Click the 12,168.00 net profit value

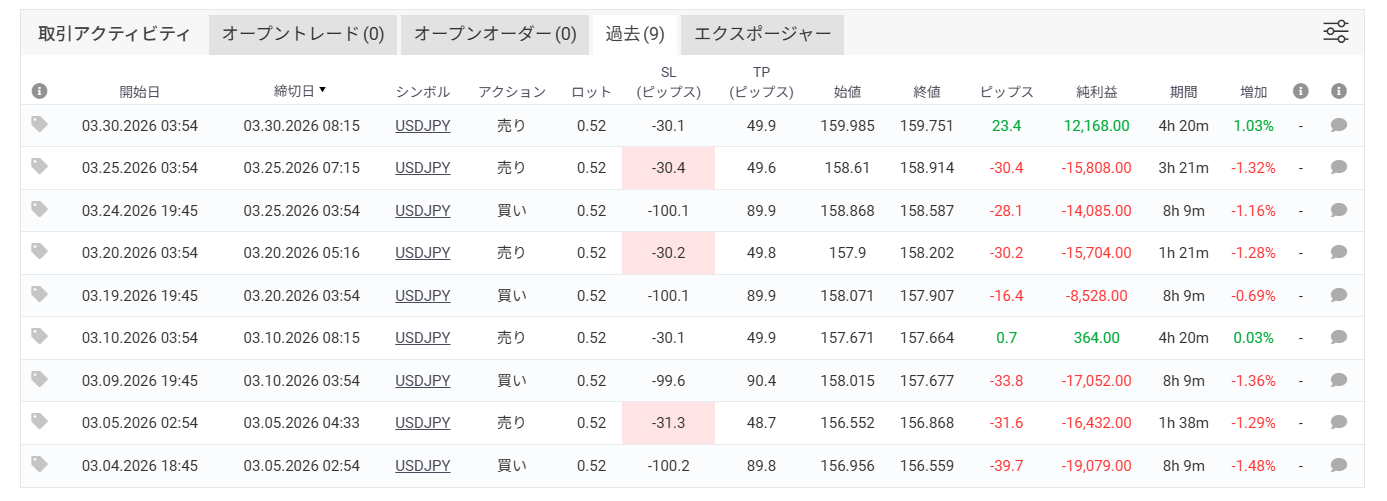(x=1097, y=126)
